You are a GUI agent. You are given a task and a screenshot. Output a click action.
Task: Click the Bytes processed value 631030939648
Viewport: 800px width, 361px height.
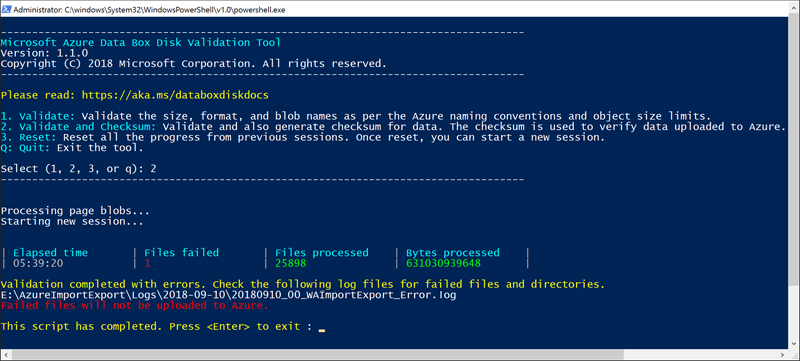coord(443,264)
